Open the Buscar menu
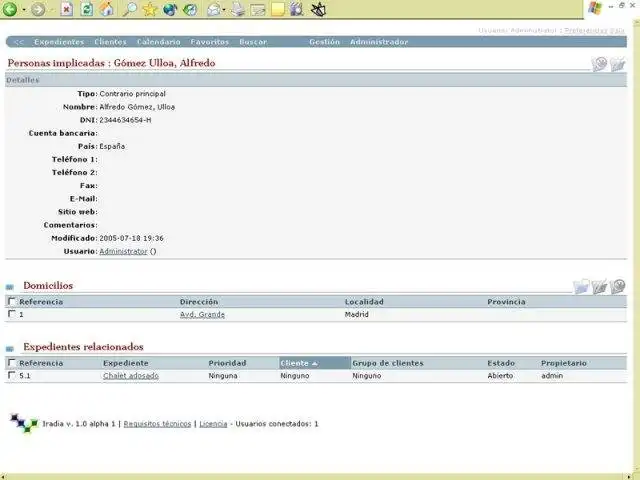Viewport: 640px width, 480px height. tap(253, 42)
